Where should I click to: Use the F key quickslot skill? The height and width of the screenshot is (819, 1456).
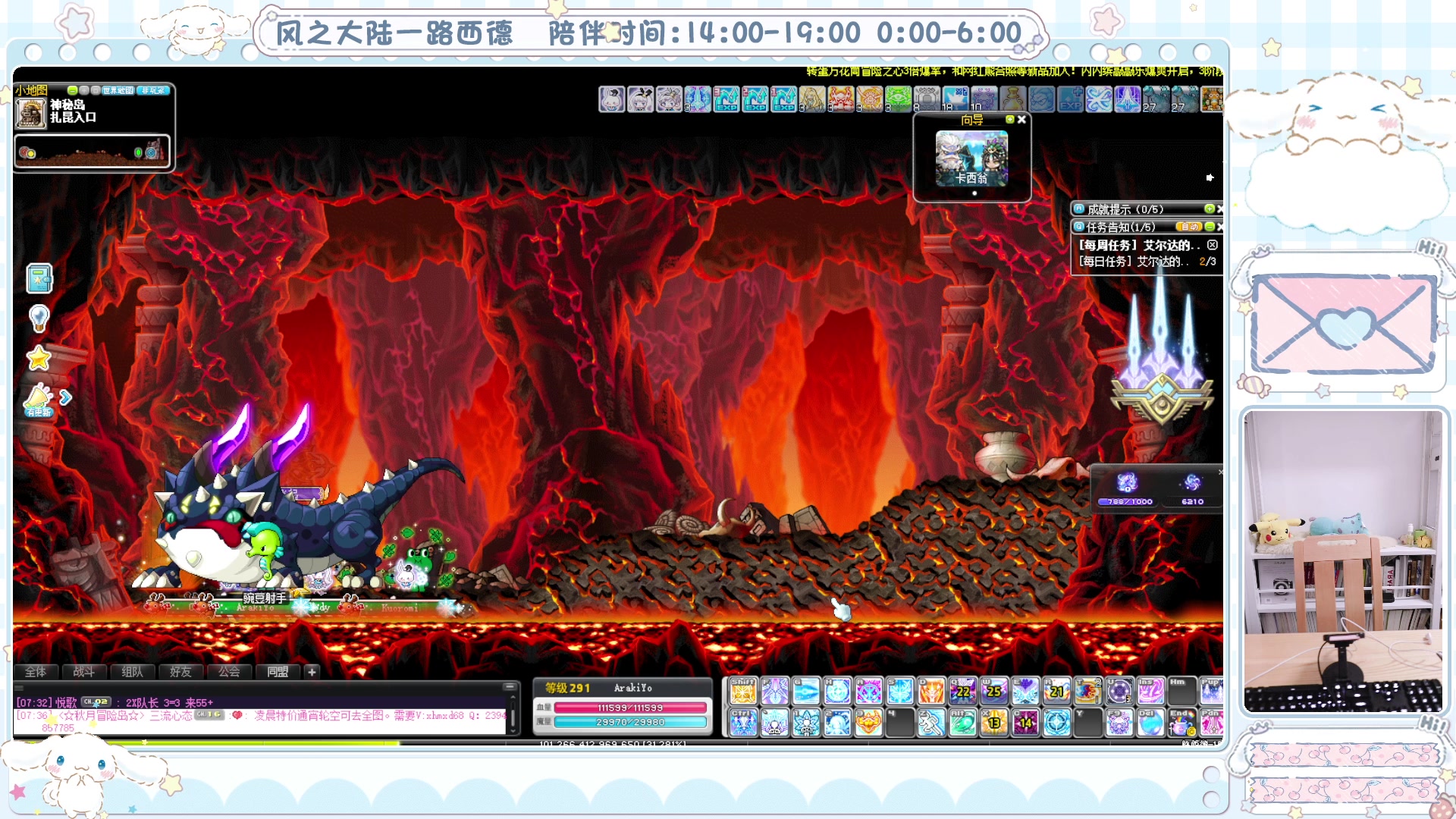pyautogui.click(x=777, y=692)
